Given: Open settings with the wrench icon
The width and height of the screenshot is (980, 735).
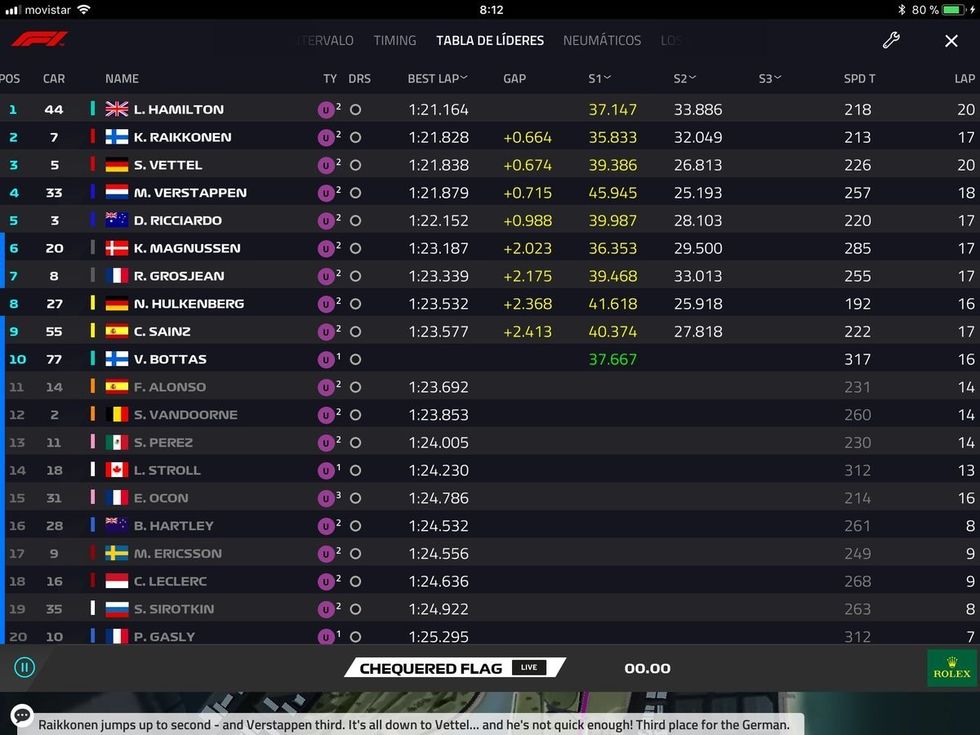Looking at the screenshot, I should coord(891,40).
